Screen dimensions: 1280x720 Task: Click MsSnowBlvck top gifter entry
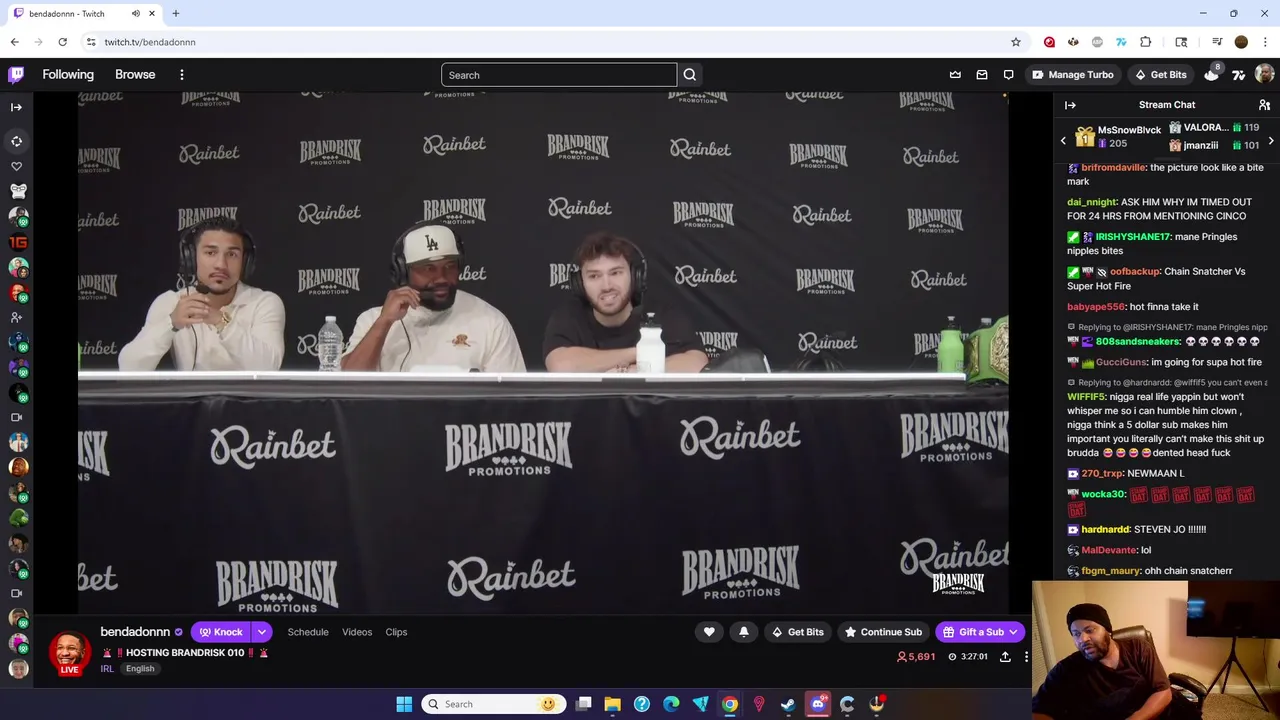[1117, 137]
